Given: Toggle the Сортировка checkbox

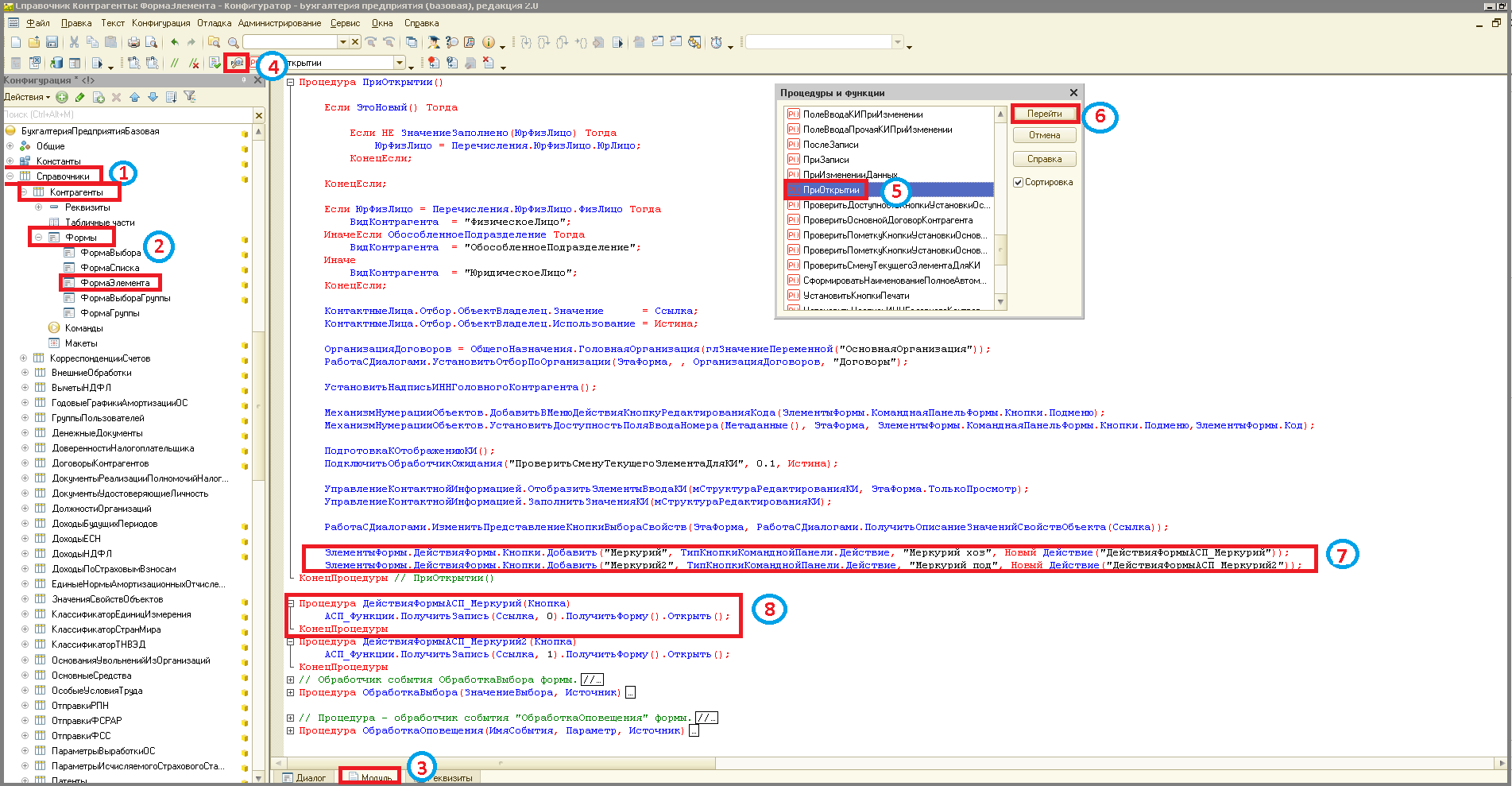Looking at the screenshot, I should (1019, 182).
